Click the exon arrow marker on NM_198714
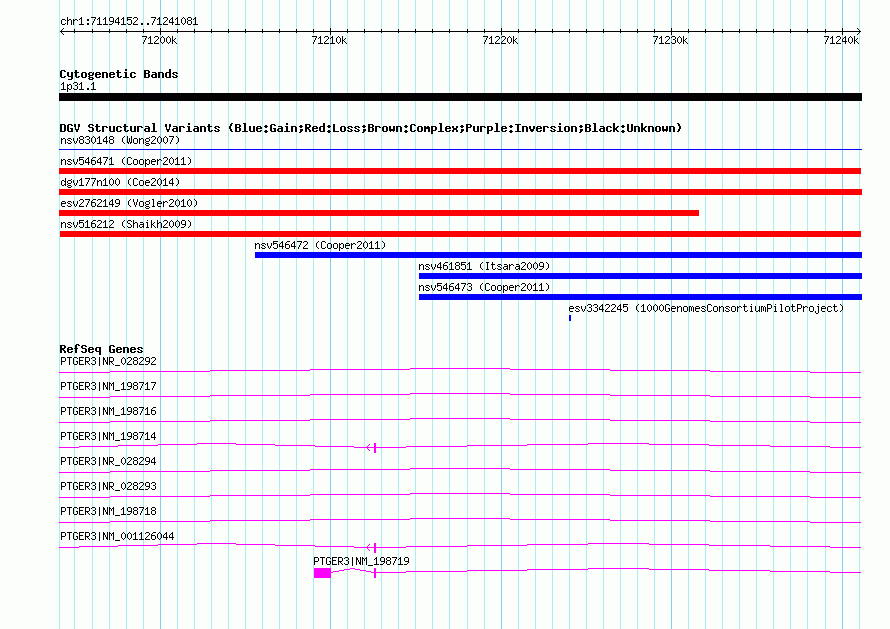Image resolution: width=890 pixels, height=629 pixels. click(372, 448)
